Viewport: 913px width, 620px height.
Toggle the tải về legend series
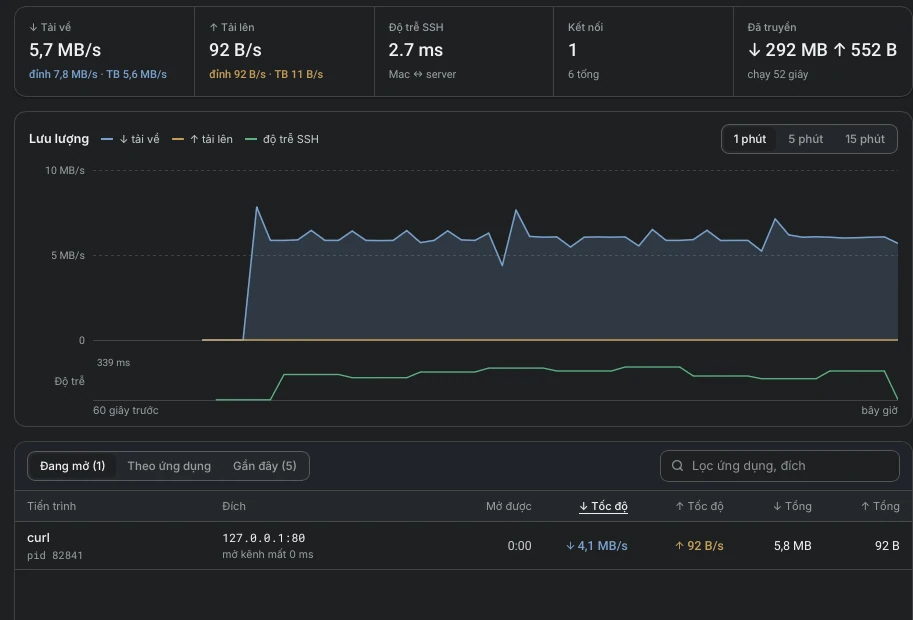point(130,139)
